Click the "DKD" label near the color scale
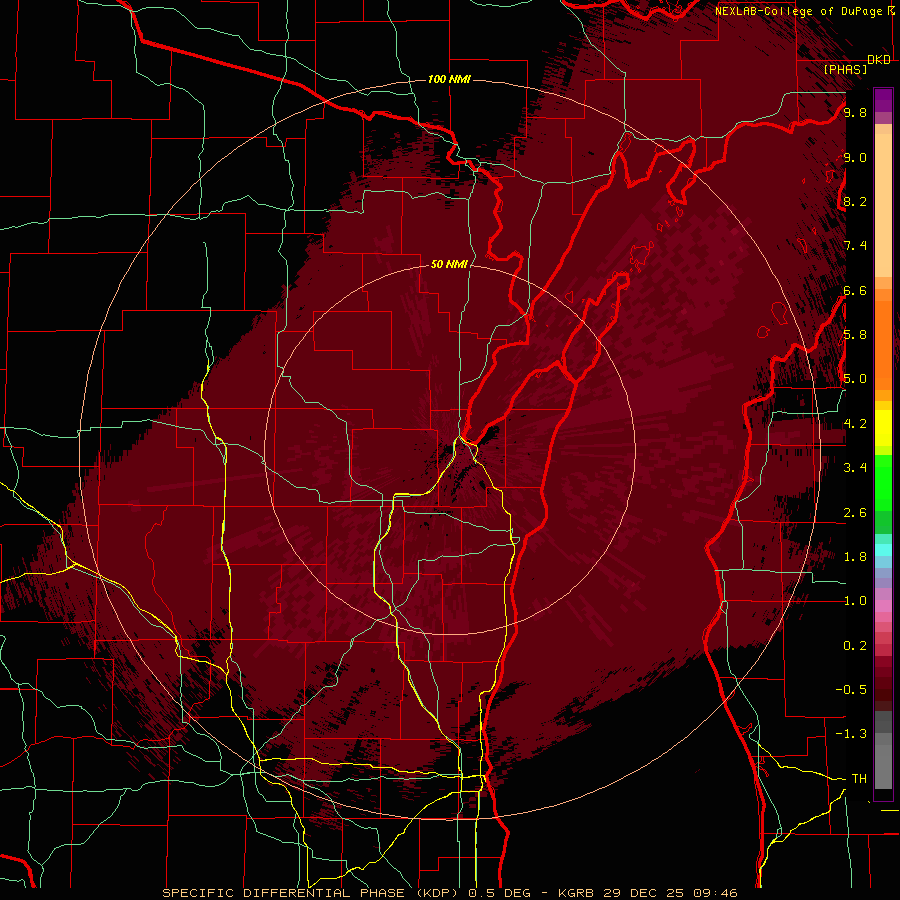Viewport: 900px width, 900px height. coord(879,59)
